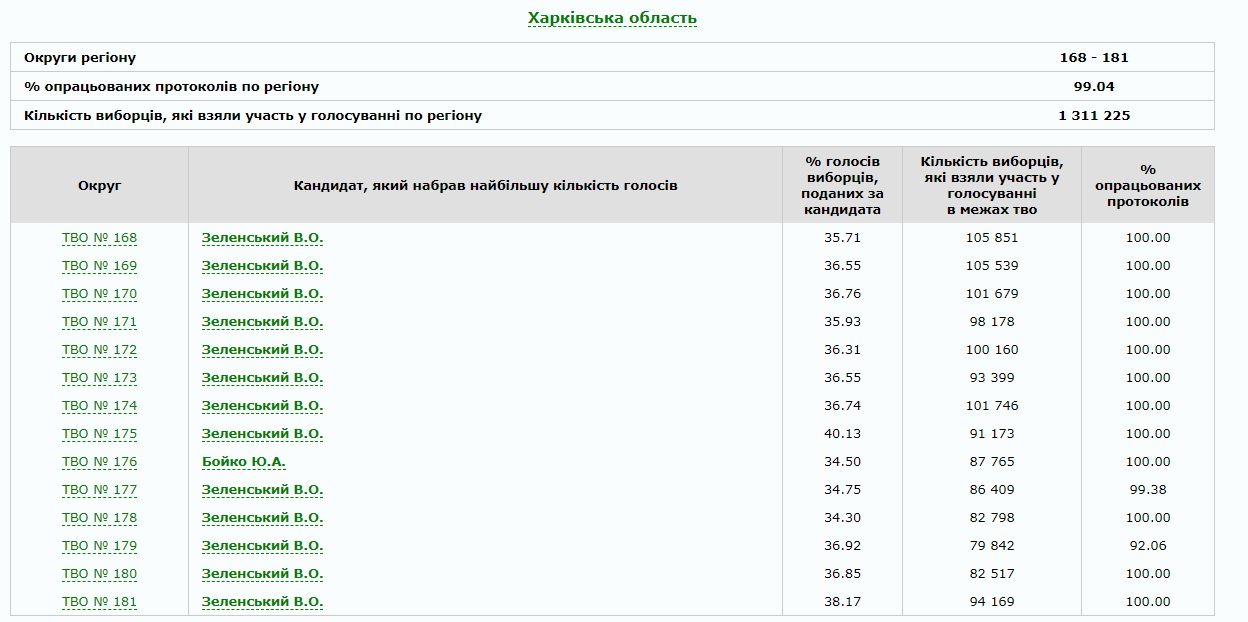
Task: Open district link ТВО № 169
Action: pyautogui.click(x=99, y=266)
